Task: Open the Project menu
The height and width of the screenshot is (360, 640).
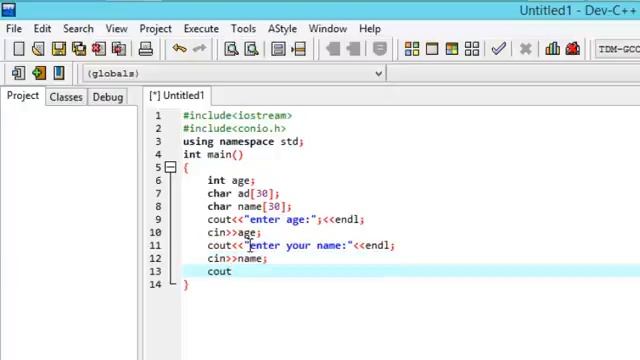Action: click(155, 29)
